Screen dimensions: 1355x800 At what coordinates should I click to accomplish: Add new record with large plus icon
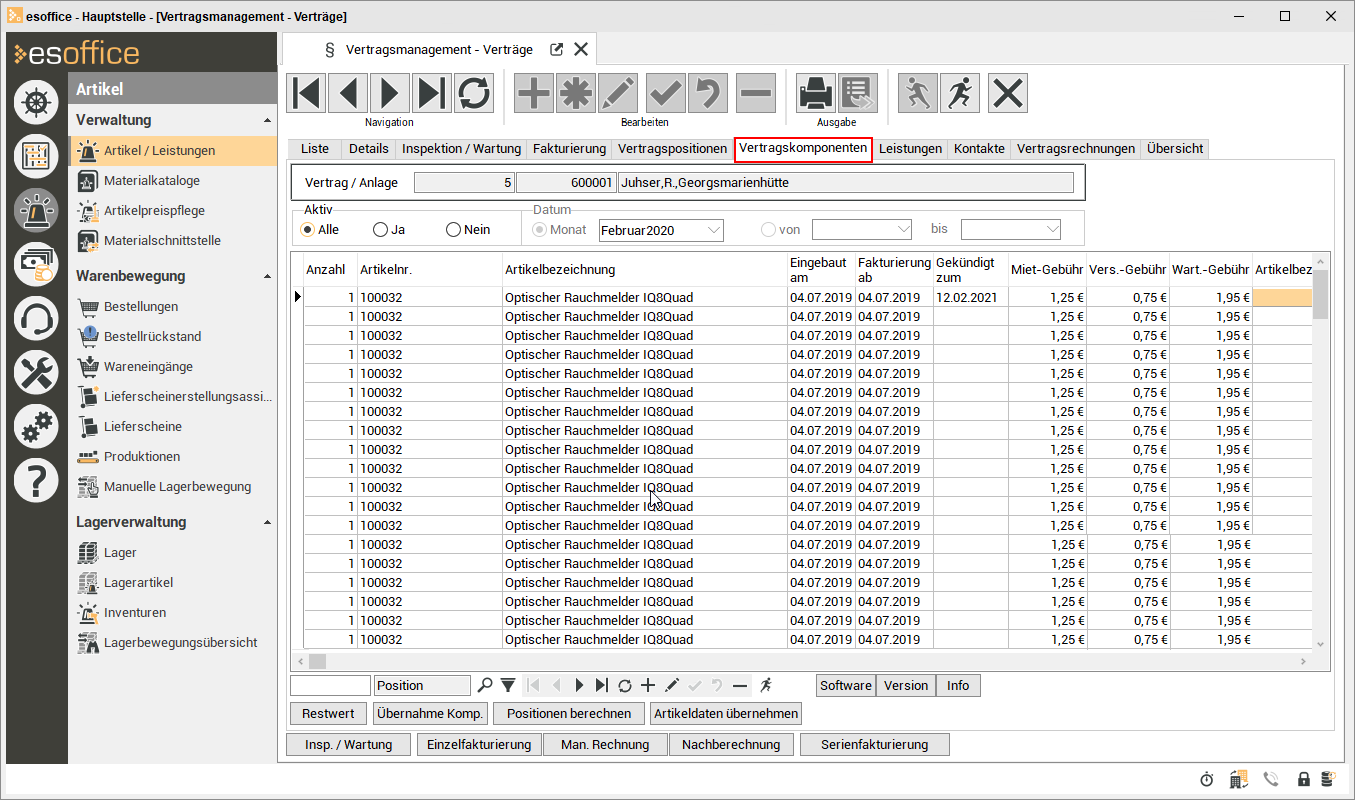point(533,93)
